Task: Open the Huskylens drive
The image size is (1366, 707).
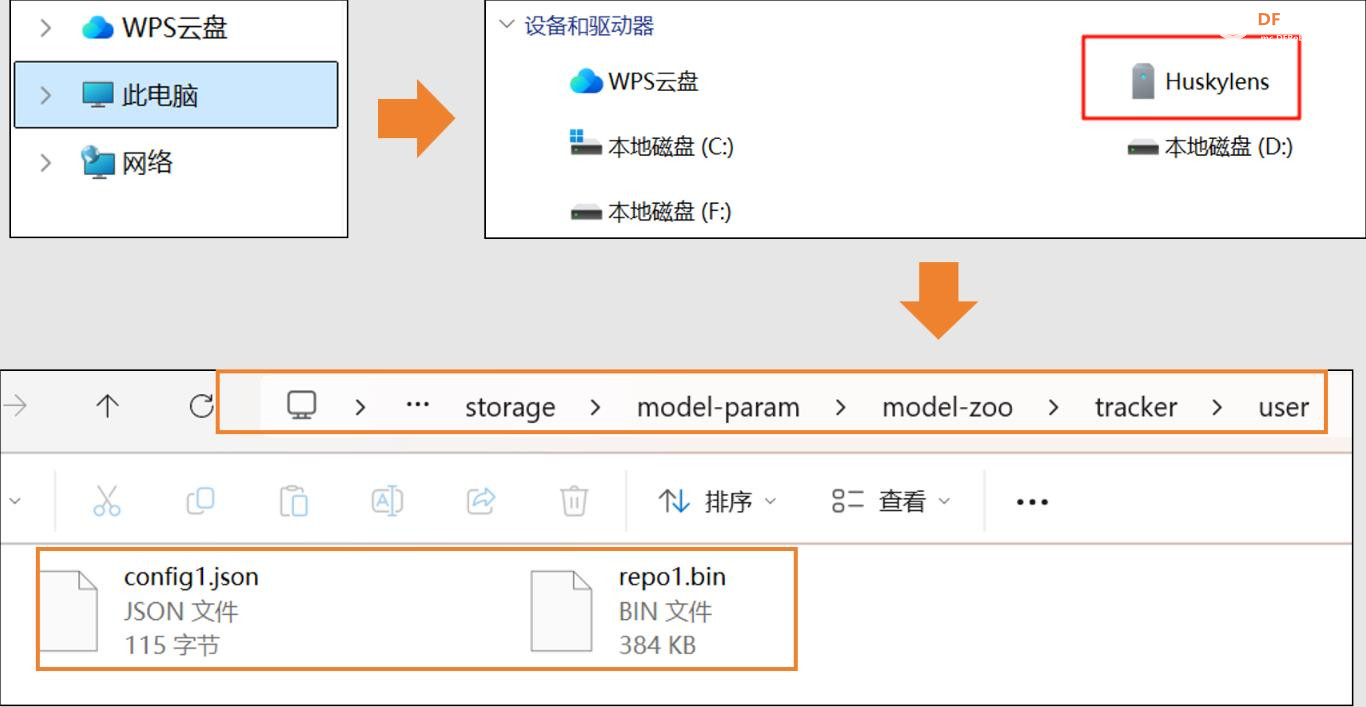Action: click(x=1198, y=82)
